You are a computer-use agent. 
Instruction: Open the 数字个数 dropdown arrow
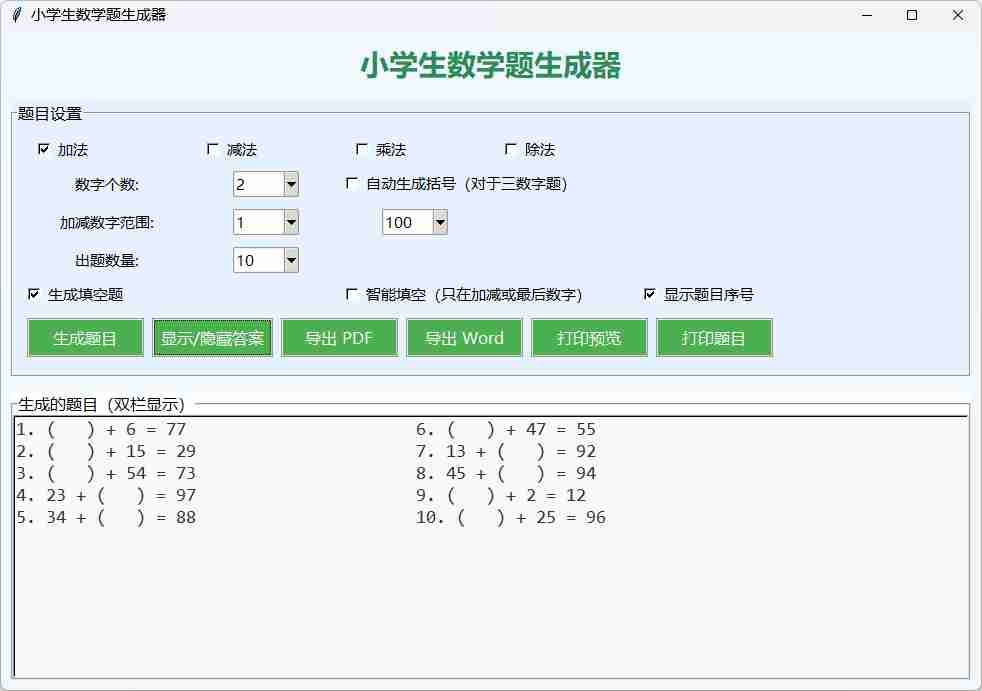pyautogui.click(x=291, y=184)
